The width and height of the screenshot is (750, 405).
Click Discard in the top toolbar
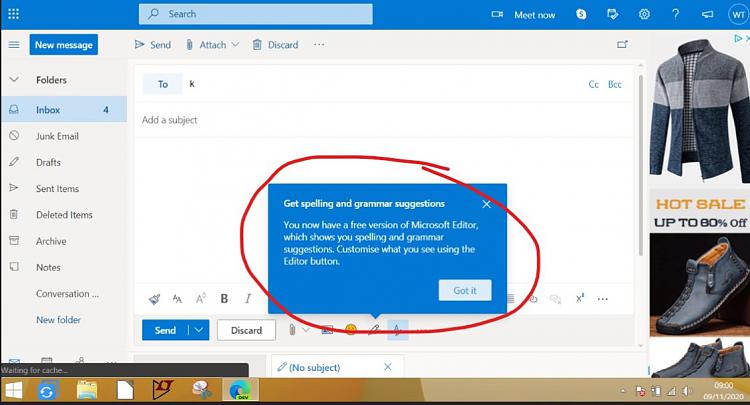click(x=275, y=44)
